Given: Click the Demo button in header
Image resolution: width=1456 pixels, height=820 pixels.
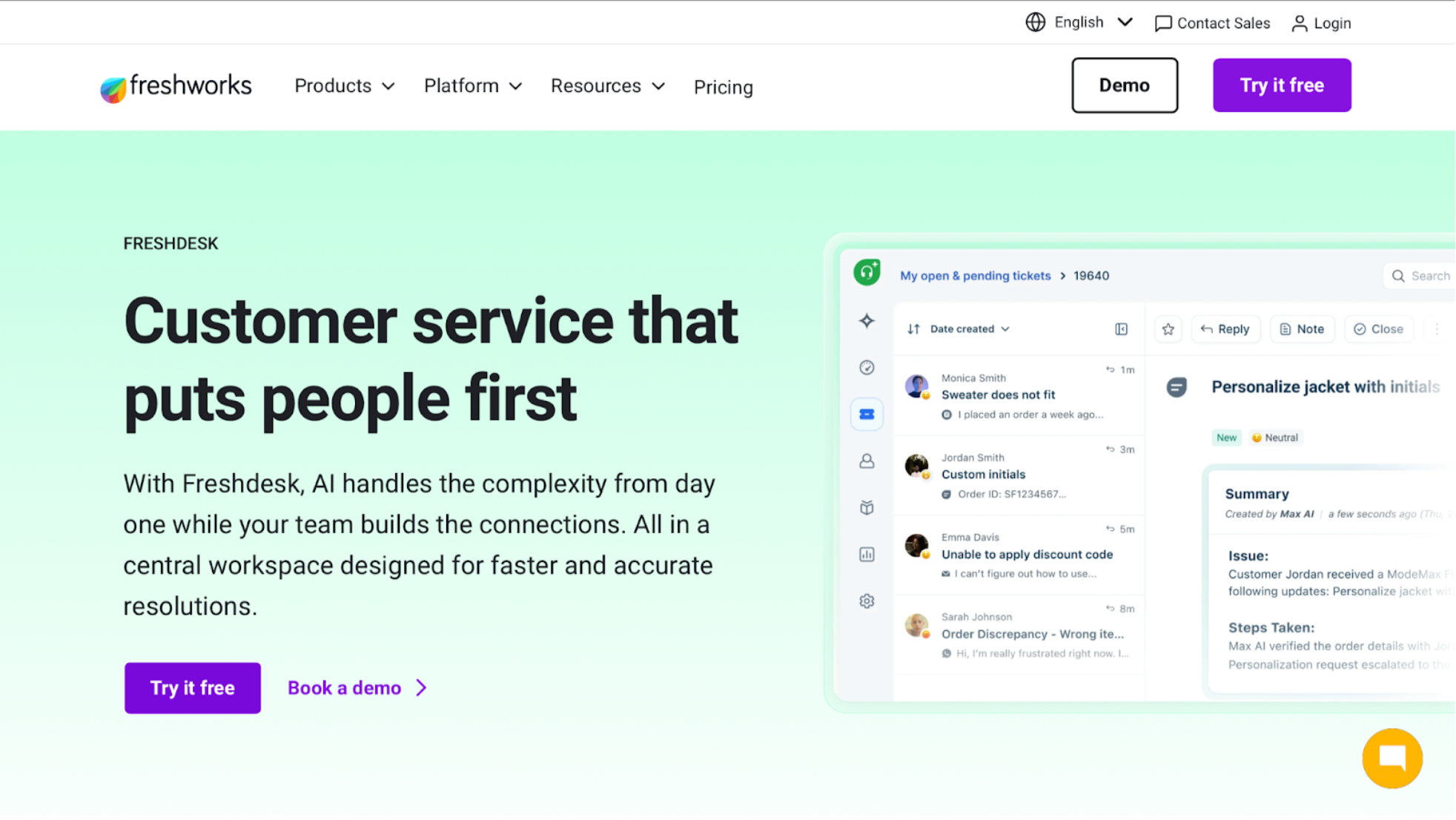Looking at the screenshot, I should coord(1124,85).
